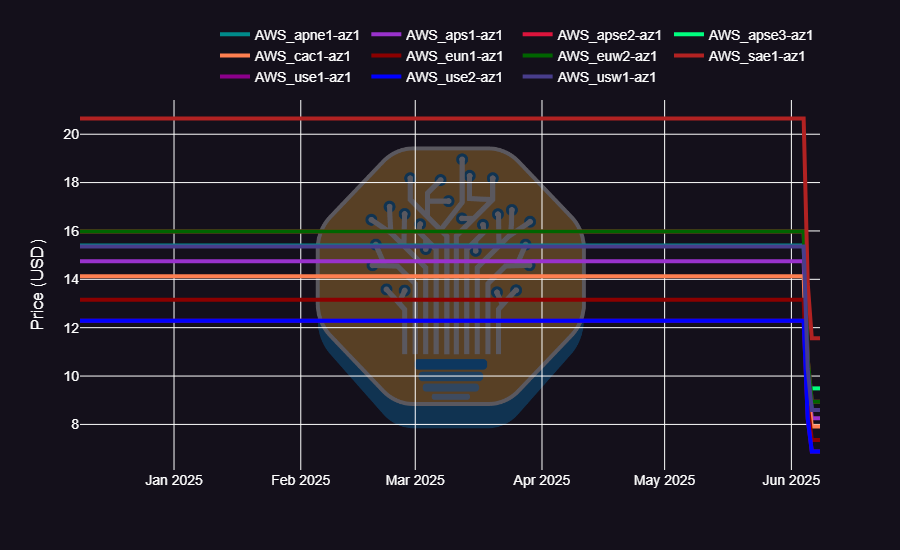Toggle AWS_apne1-az1 series in legend
Screen dimensions: 900x550
pyautogui.click(x=290, y=35)
